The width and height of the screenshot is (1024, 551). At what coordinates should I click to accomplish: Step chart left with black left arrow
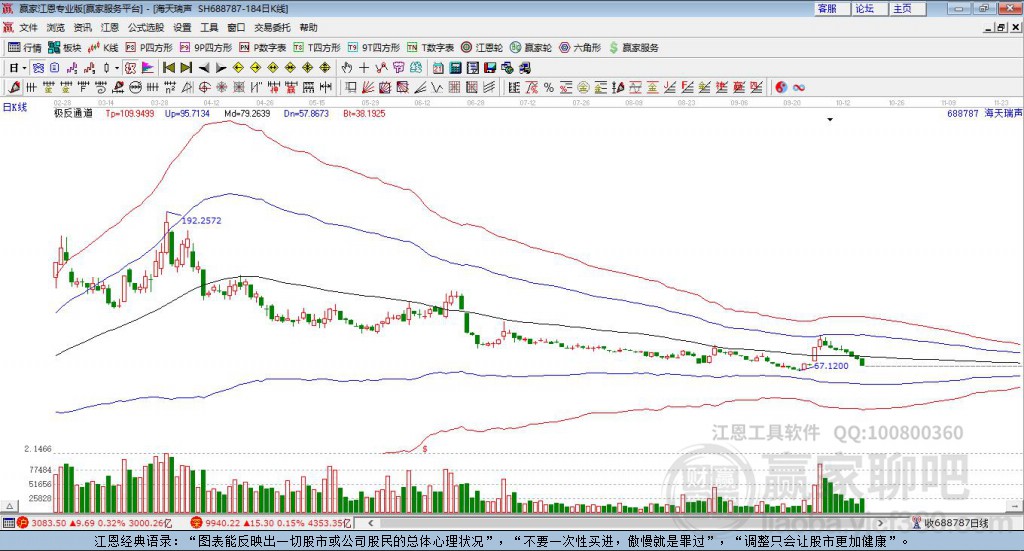(204, 68)
